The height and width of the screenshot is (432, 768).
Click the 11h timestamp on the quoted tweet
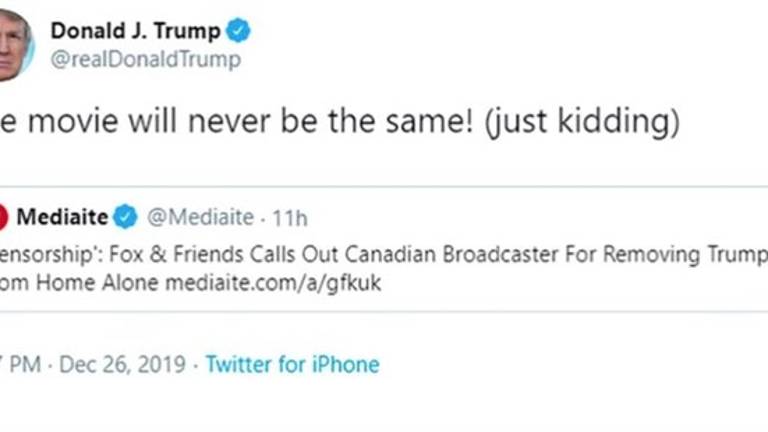pos(289,216)
